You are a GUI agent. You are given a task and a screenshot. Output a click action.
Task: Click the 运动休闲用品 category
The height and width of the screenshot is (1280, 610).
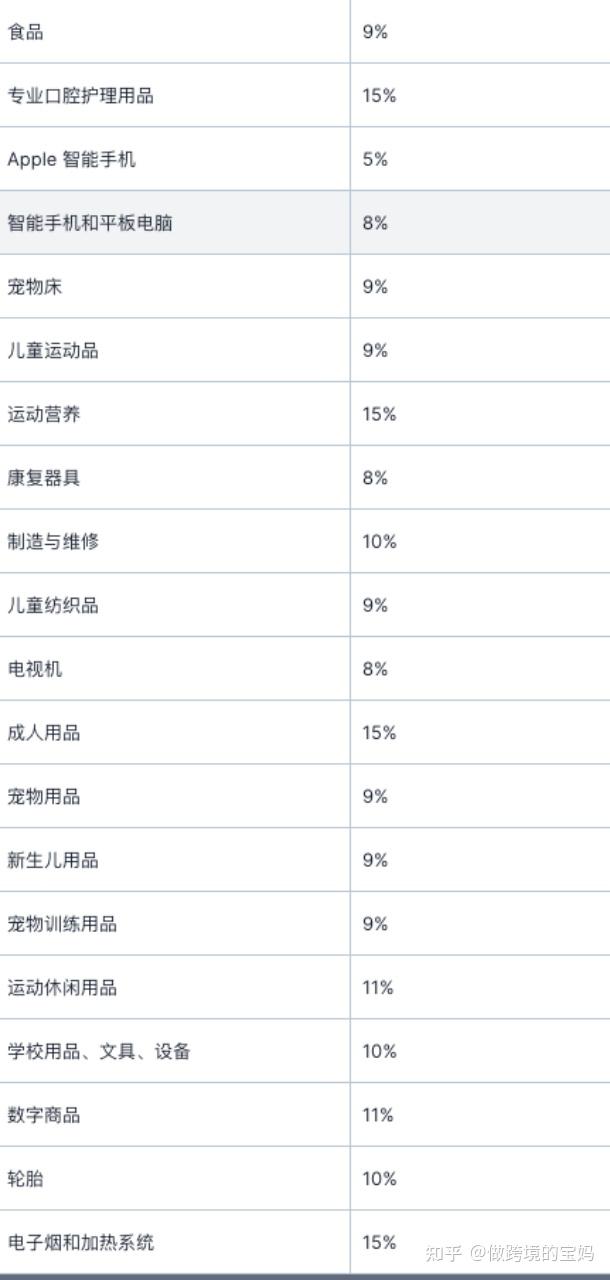coord(62,988)
